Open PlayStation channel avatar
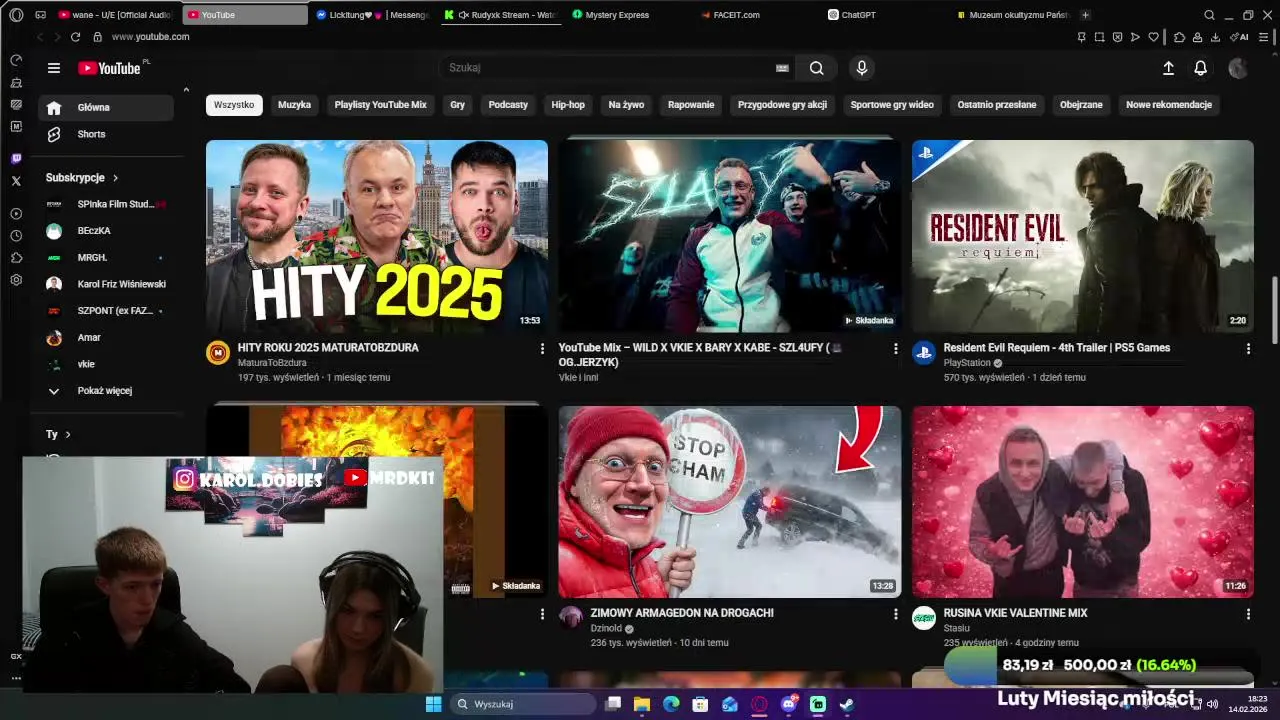Viewport: 1280px width, 720px height. 924,352
